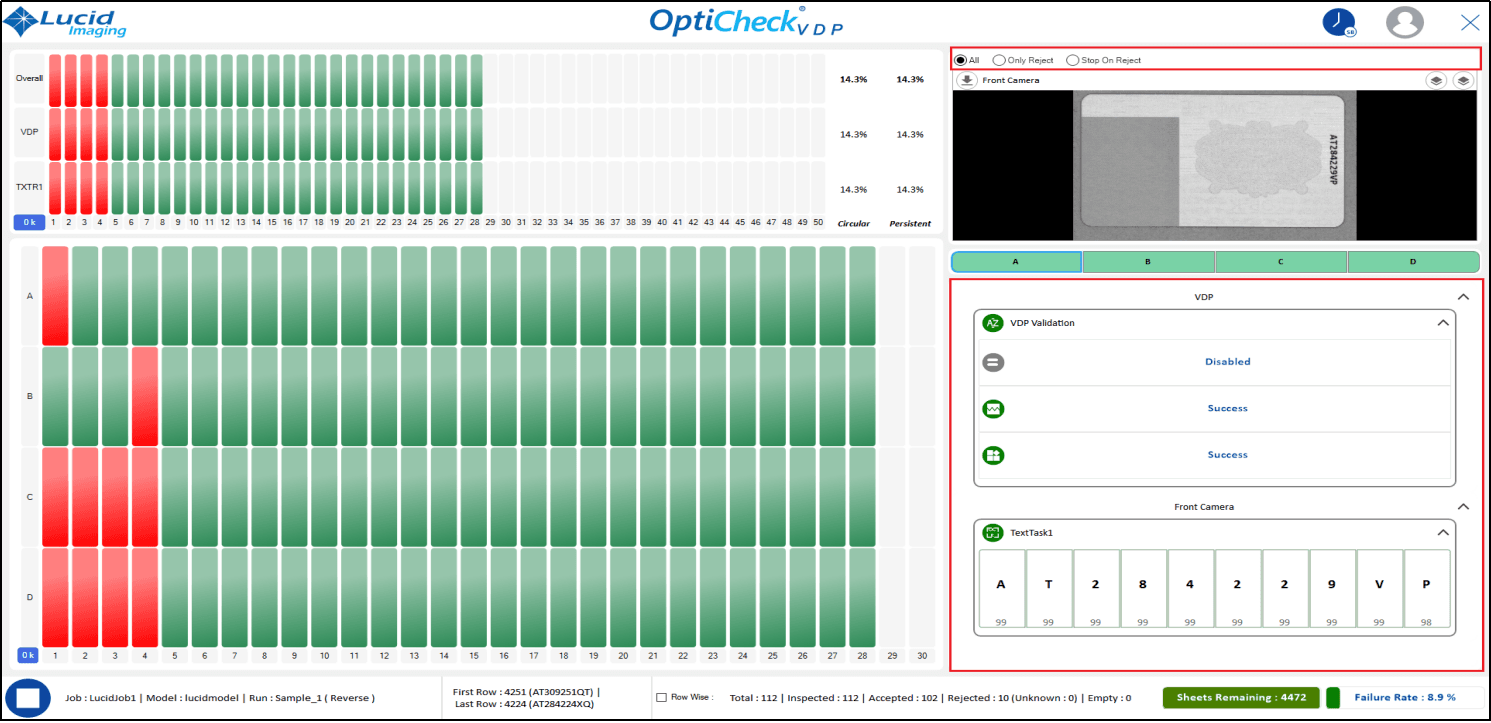The image size is (1491, 723).
Task: Click the VDP Validation AZ icon
Action: click(992, 323)
